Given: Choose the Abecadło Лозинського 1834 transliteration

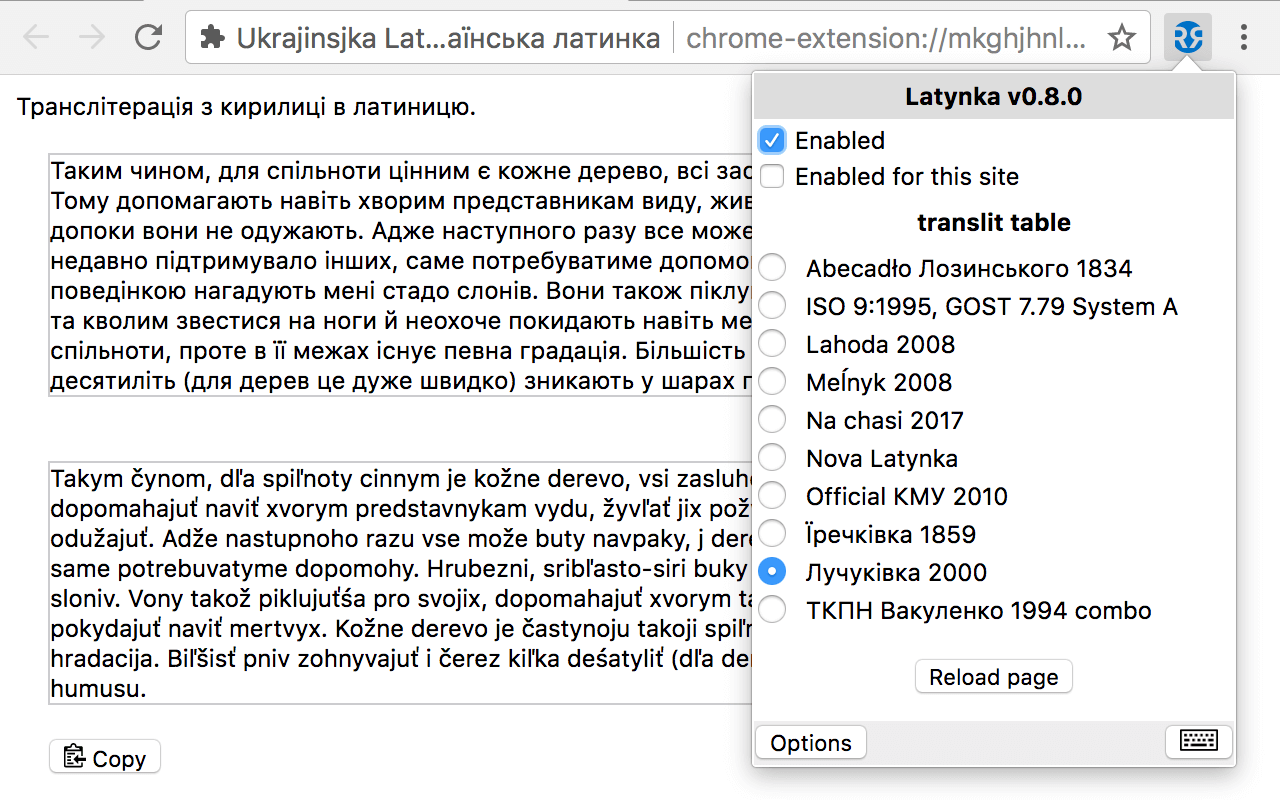Looking at the screenshot, I should [x=771, y=267].
